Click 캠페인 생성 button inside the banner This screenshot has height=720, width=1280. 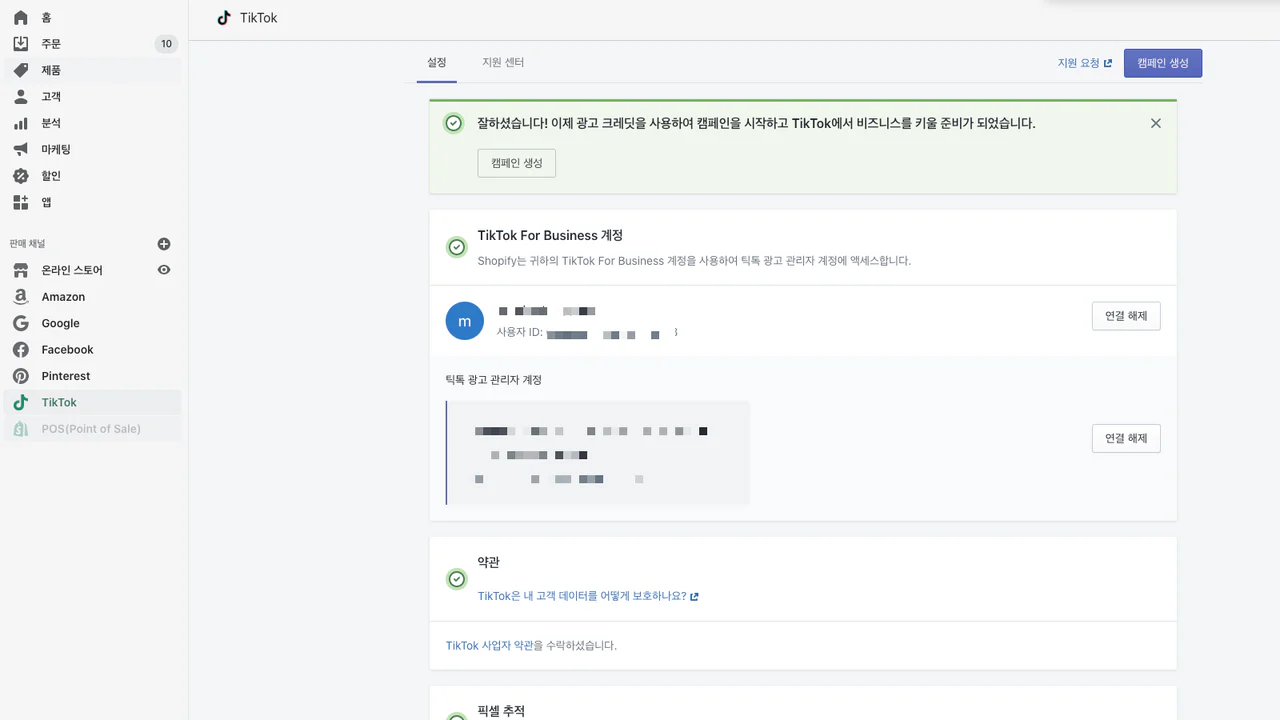(516, 163)
